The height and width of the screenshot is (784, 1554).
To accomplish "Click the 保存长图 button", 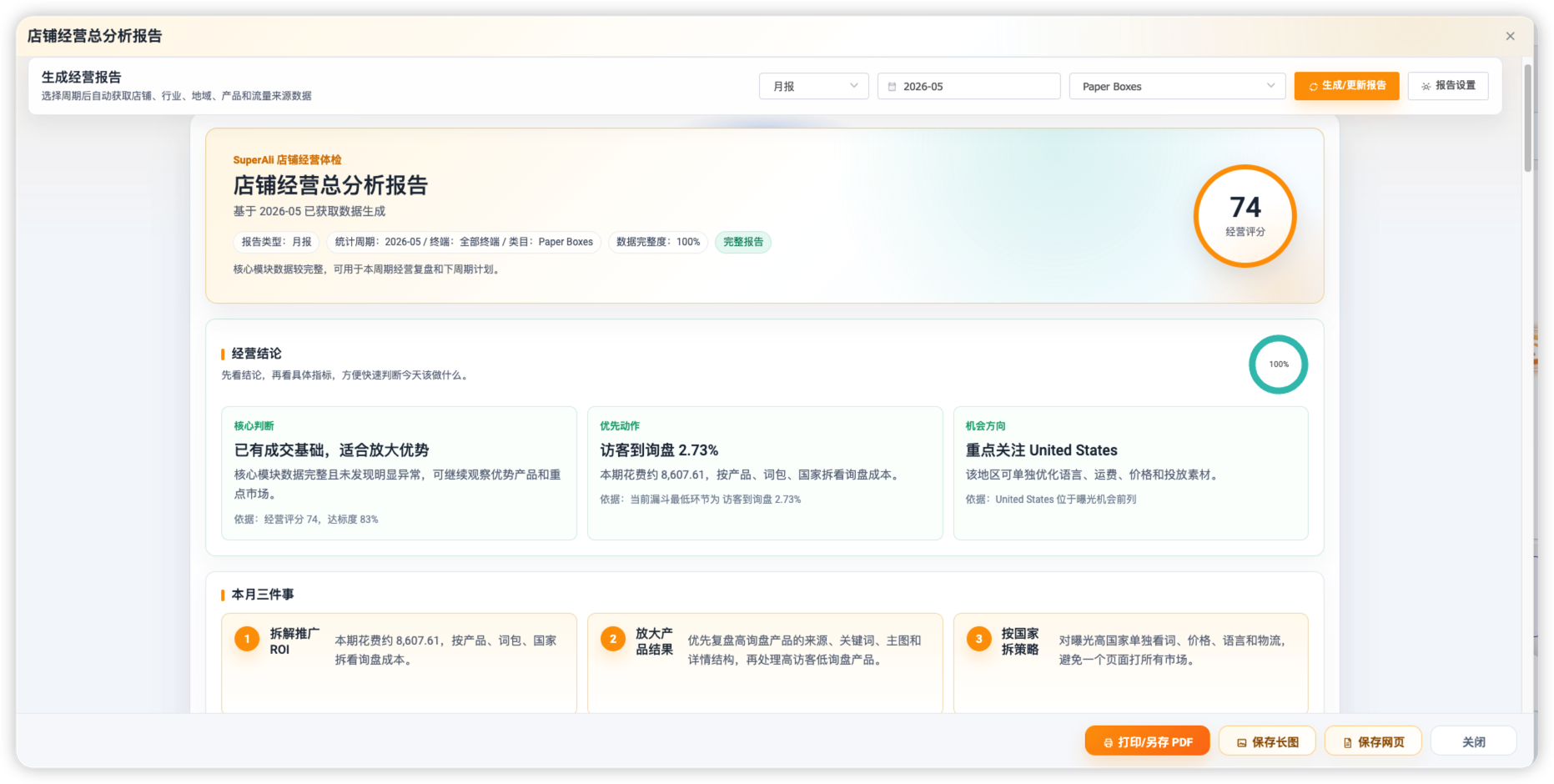I will pos(1267,741).
